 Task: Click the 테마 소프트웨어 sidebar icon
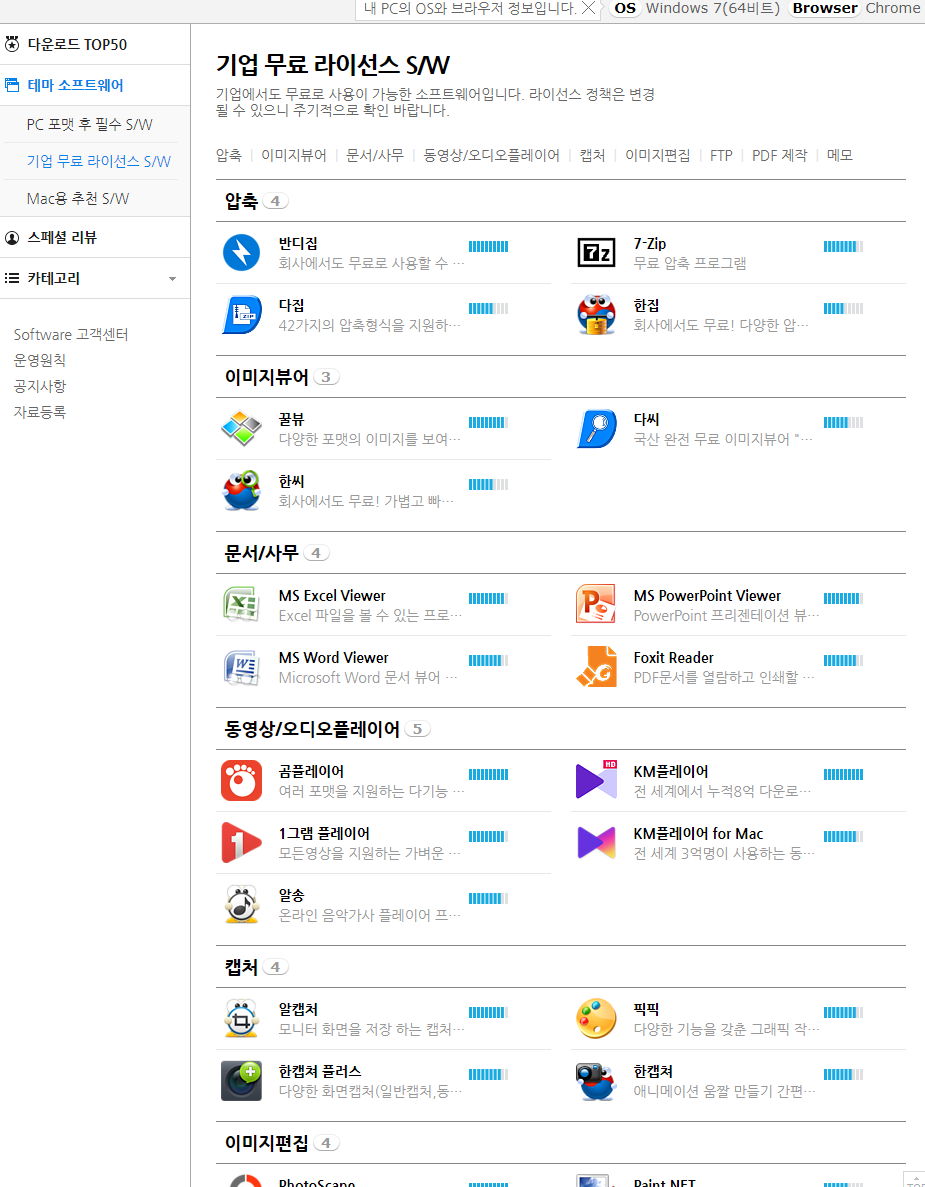coord(12,85)
